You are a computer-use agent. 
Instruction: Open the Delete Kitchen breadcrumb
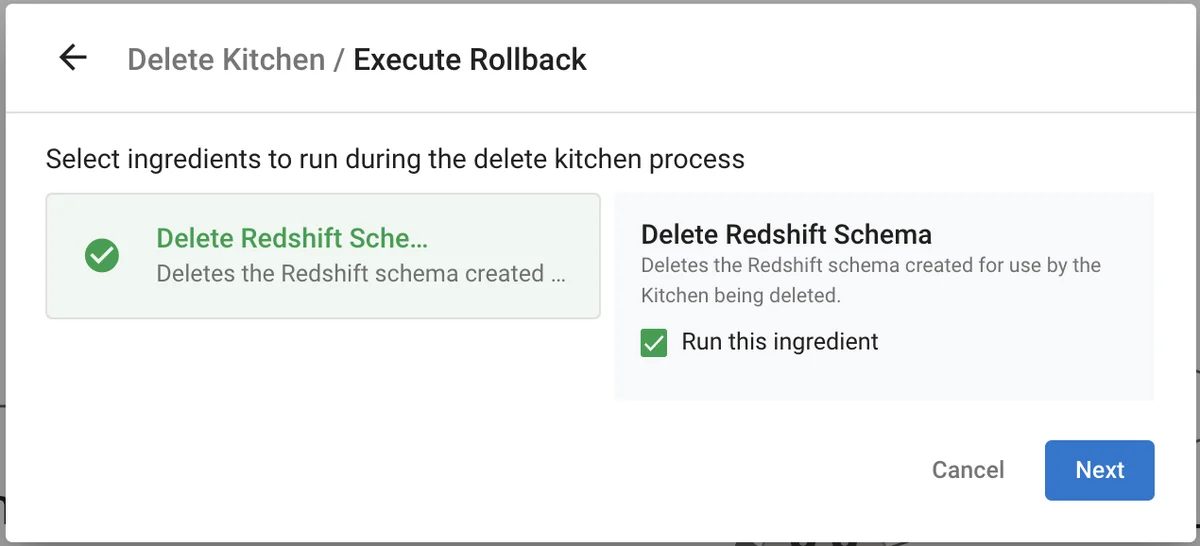226,60
